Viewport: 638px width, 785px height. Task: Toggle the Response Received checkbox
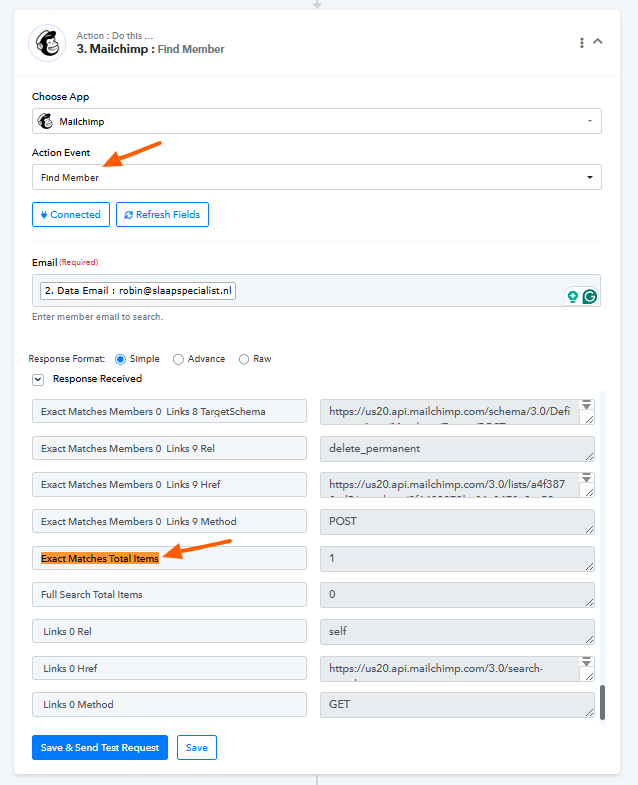[38, 379]
